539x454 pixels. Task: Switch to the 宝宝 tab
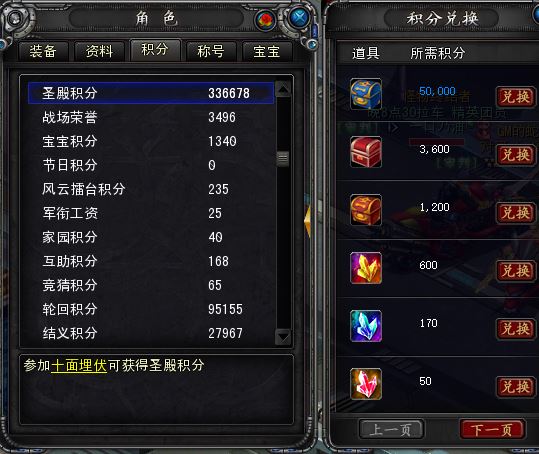[267, 52]
